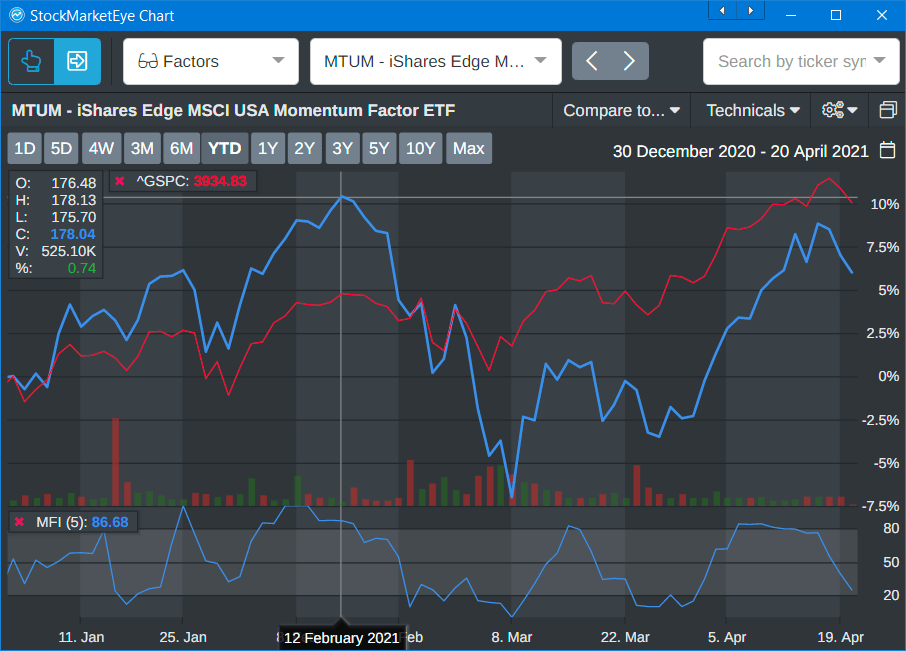906x651 pixels.
Task: Click the 12 February 2021 date marker
Action: (341, 638)
